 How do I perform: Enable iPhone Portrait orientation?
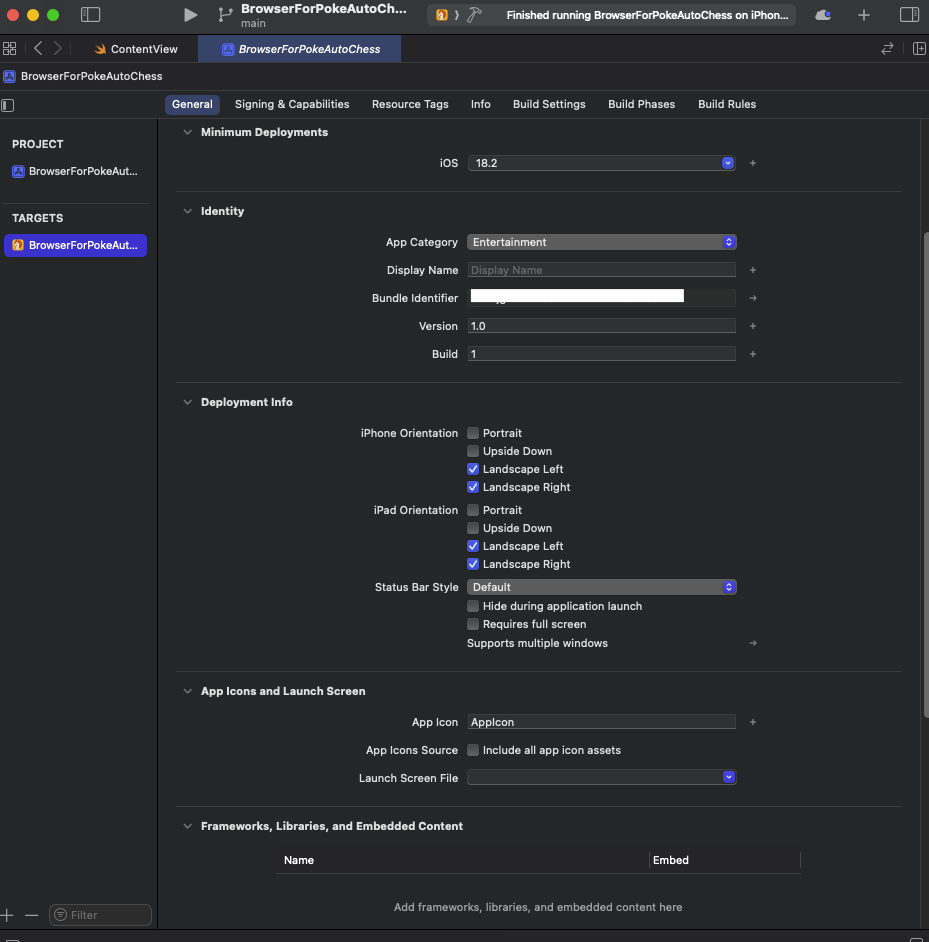473,433
